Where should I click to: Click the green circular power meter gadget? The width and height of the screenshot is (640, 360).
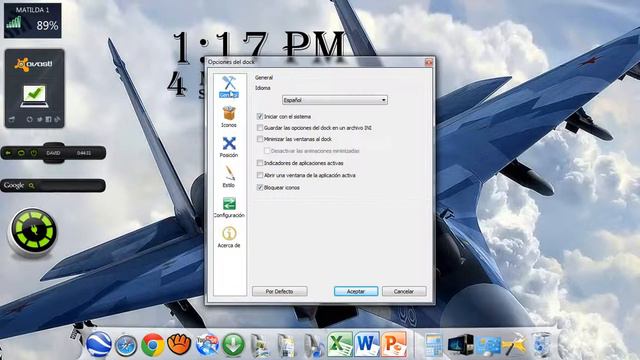pos(33,231)
